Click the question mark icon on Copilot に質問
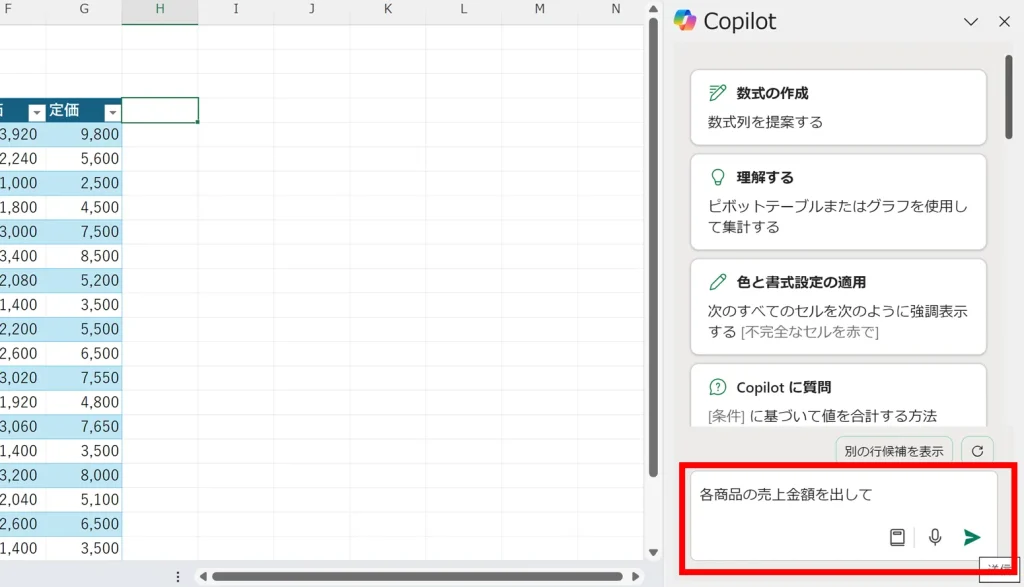This screenshot has width=1024, height=587. pos(717,387)
